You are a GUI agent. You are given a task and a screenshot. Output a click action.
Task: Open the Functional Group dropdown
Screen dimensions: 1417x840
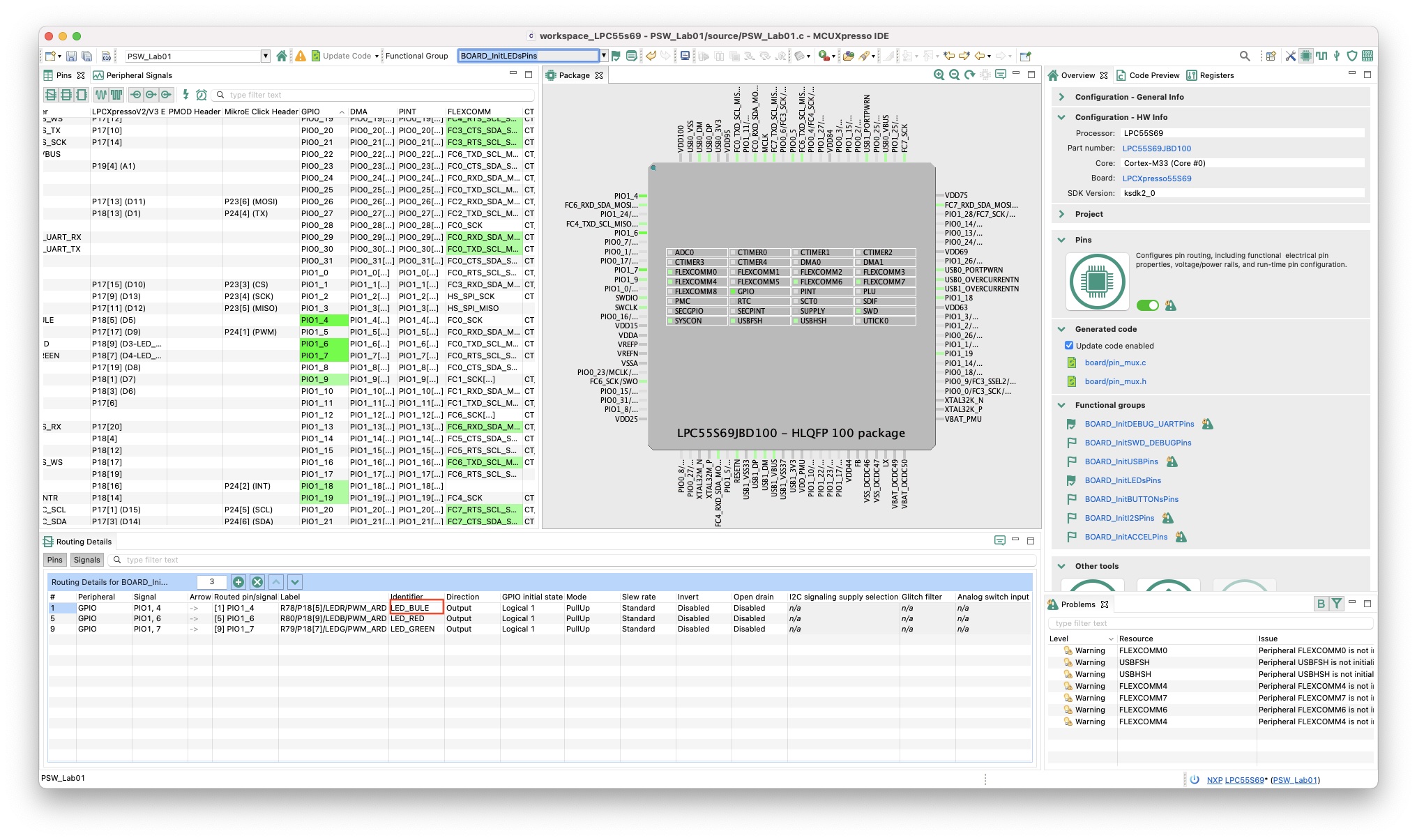(x=604, y=56)
